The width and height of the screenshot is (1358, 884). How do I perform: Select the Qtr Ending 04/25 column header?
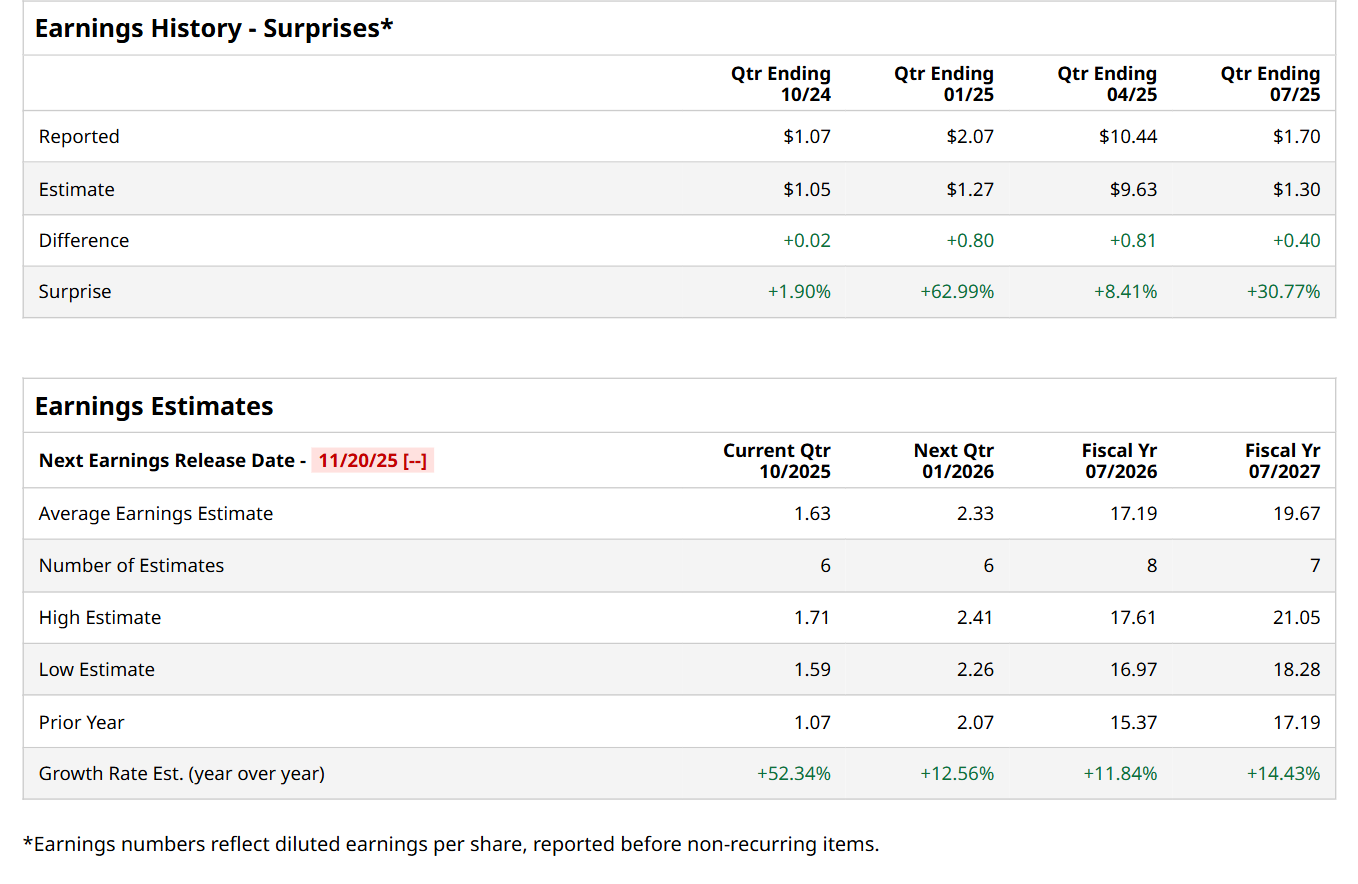coord(1107,84)
